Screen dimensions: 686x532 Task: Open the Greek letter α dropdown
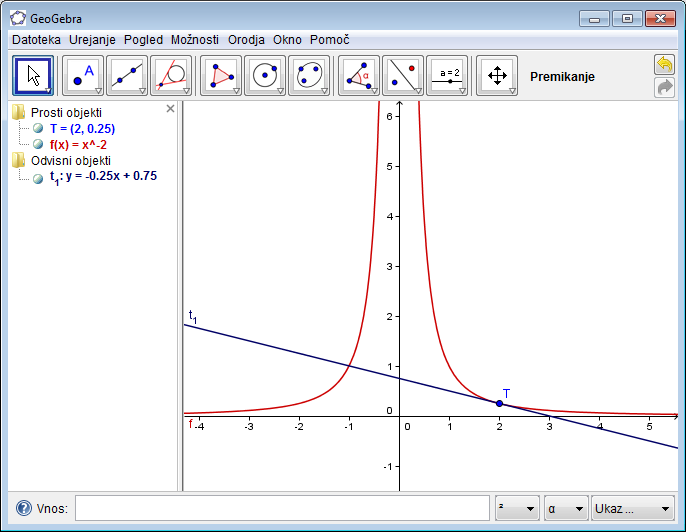[x=565, y=508]
